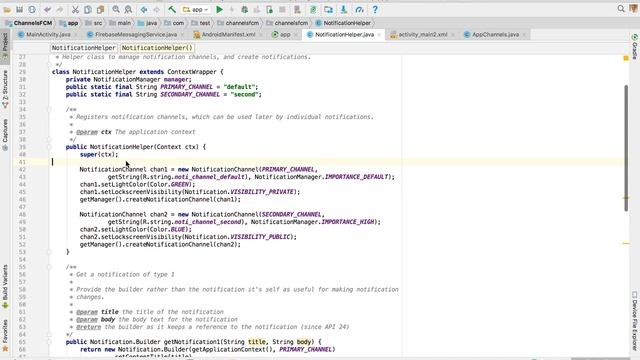Select the com breadcrumb
This screenshot has width=640, height=360.
174,23
